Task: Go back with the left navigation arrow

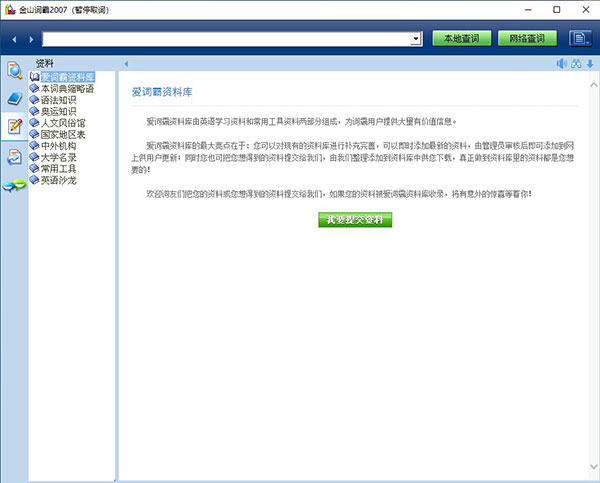Action: tap(14, 39)
